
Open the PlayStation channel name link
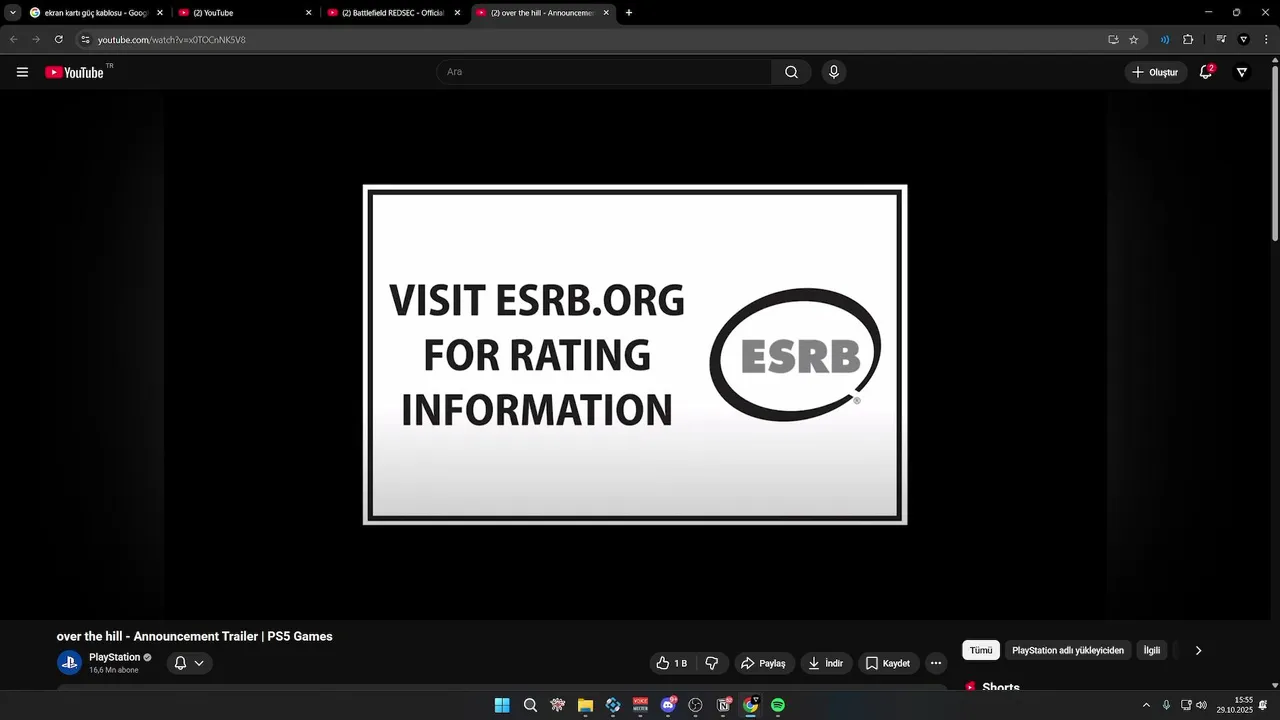point(114,657)
